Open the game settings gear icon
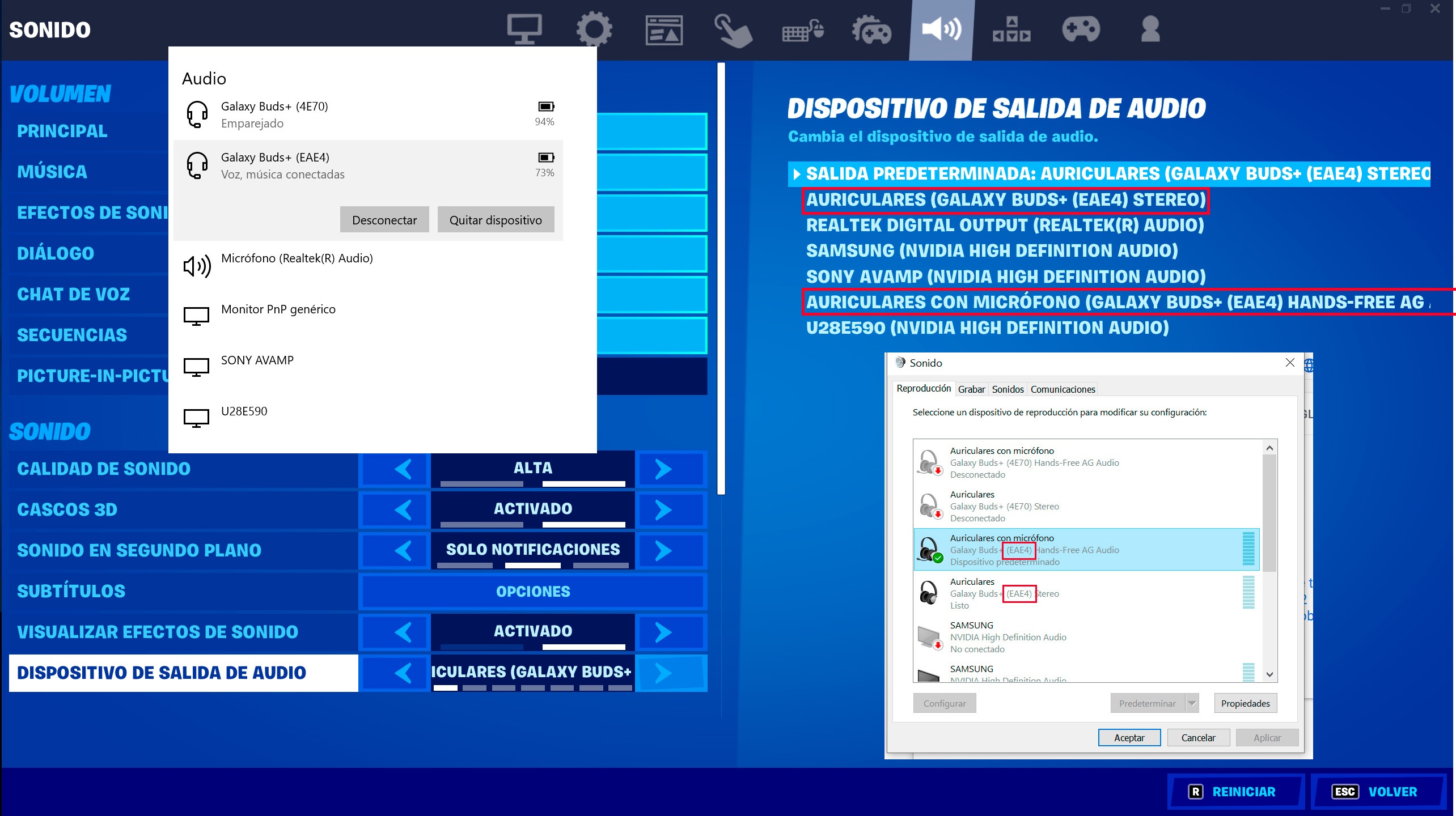This screenshot has height=816, width=1456. pyautogui.click(x=594, y=29)
